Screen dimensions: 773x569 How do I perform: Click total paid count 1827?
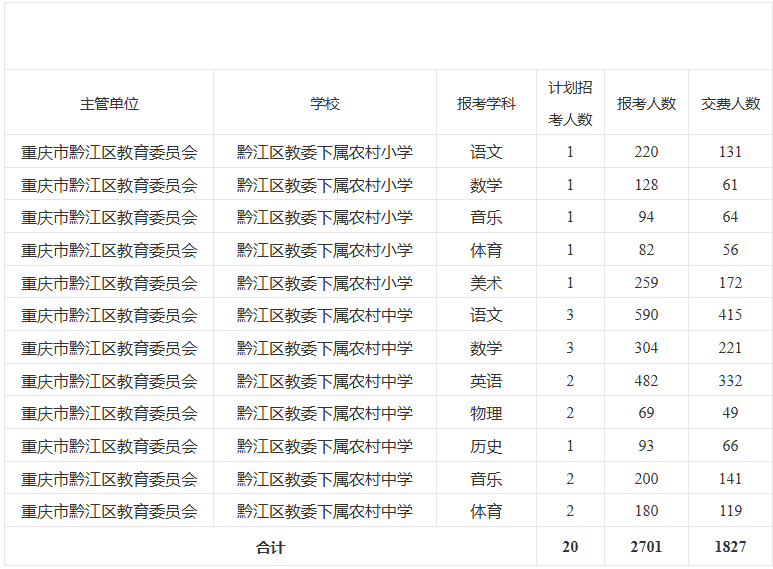730,547
